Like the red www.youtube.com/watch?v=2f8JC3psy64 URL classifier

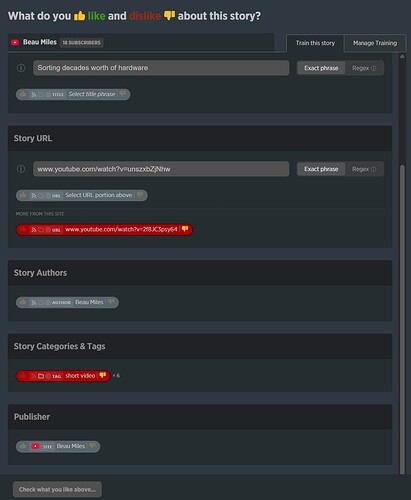[23, 230]
